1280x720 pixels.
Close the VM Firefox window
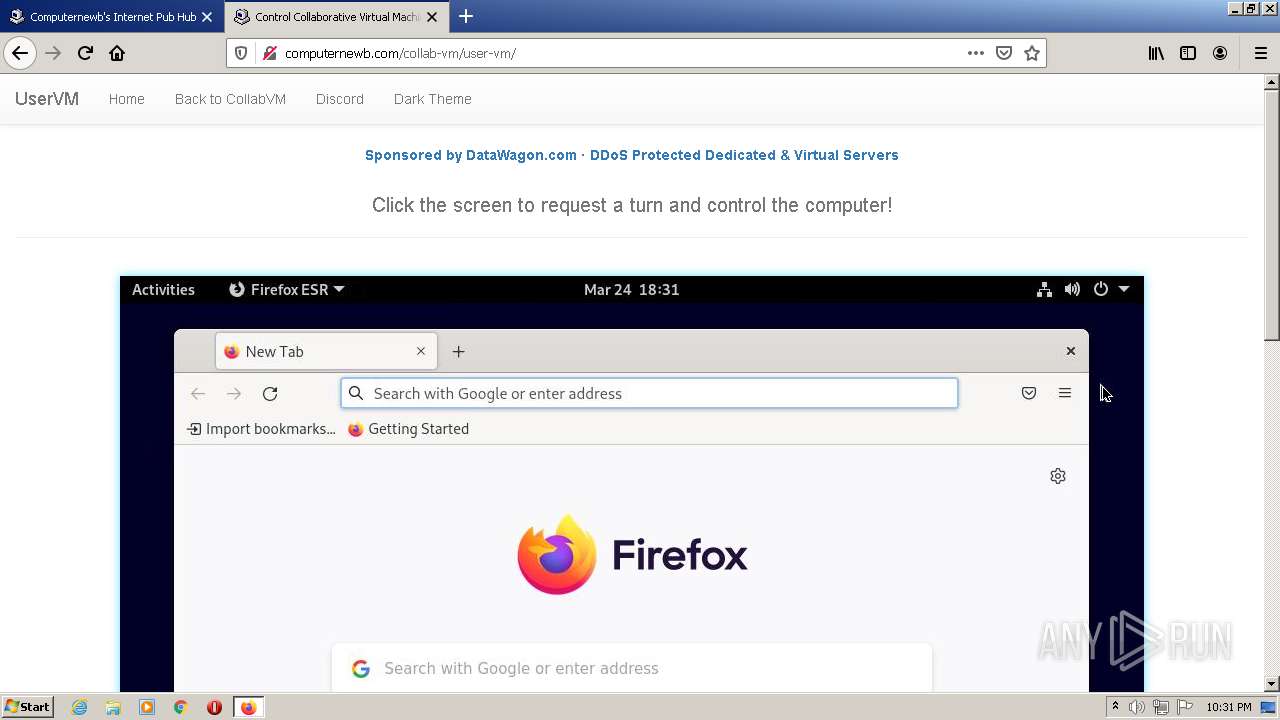point(1071,351)
